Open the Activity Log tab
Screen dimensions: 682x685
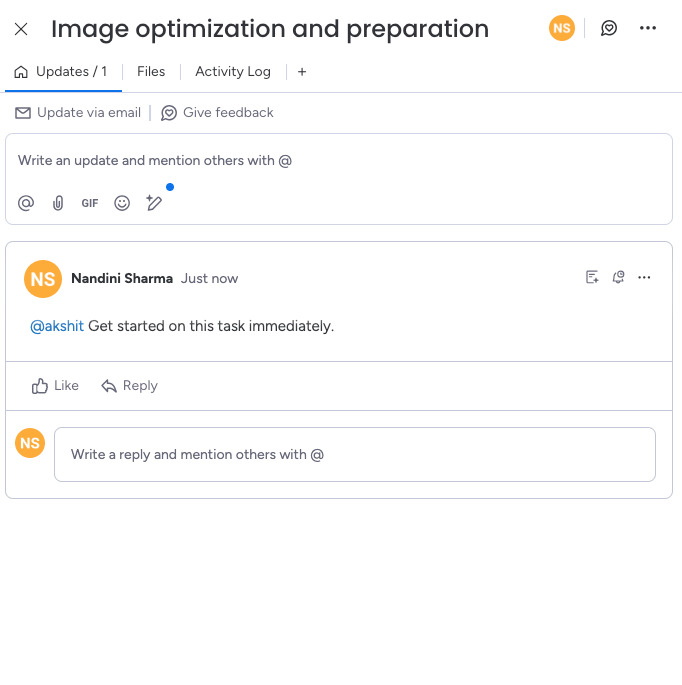(233, 72)
